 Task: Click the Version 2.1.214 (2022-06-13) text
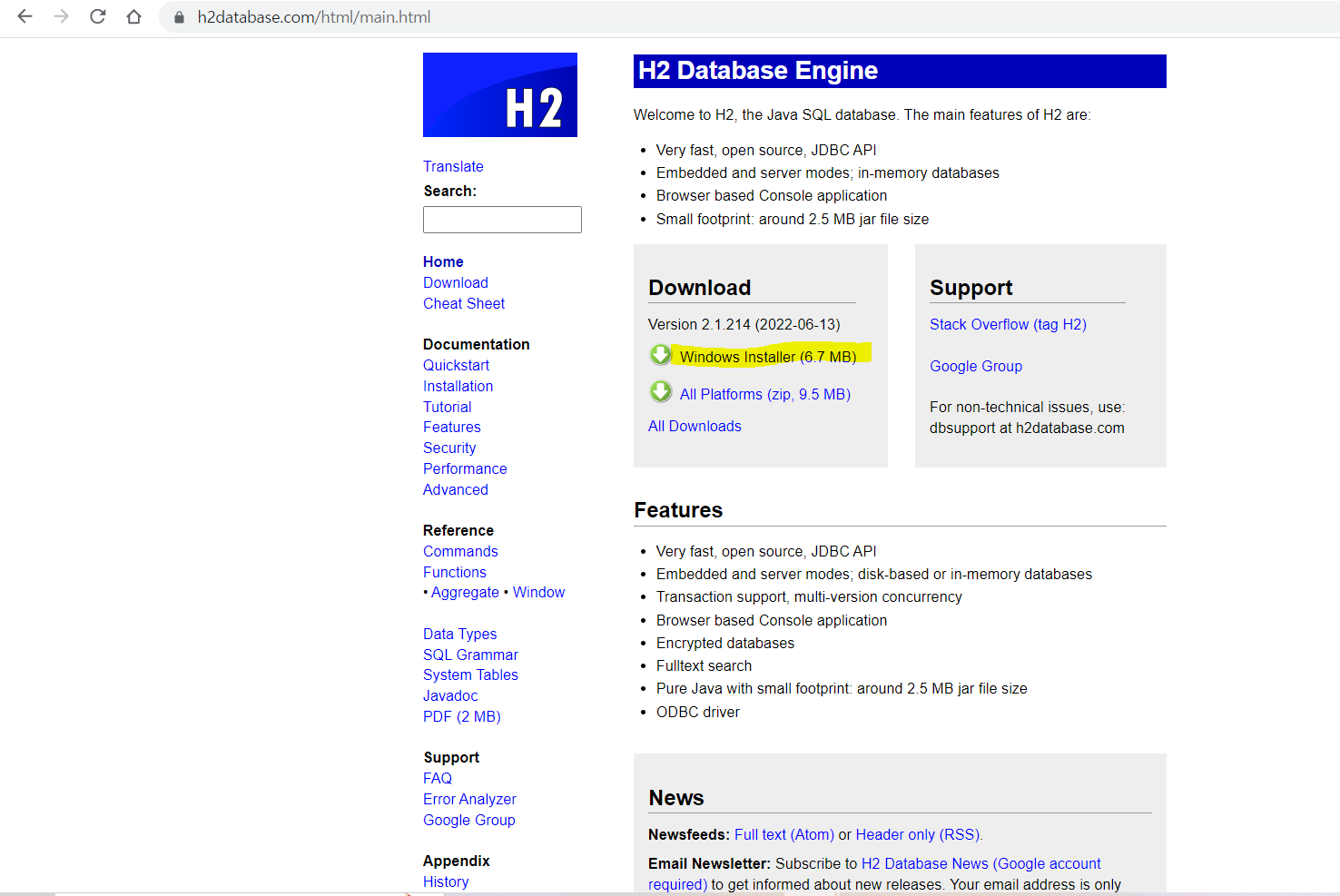tap(744, 324)
